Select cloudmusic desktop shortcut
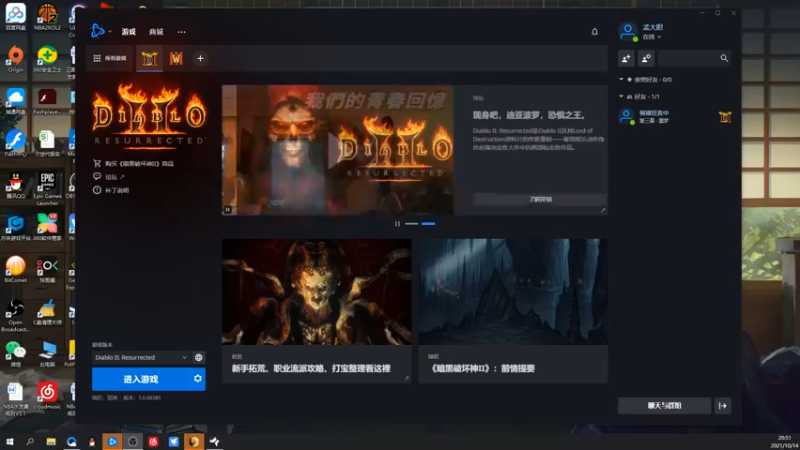800x450 pixels. 47,396
